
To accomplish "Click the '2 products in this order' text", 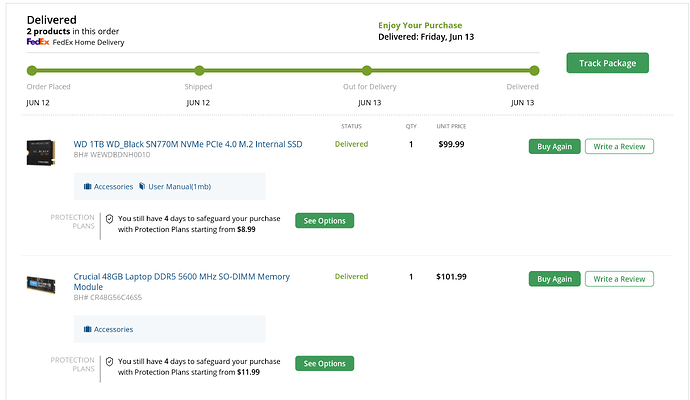I will point(73,31).
